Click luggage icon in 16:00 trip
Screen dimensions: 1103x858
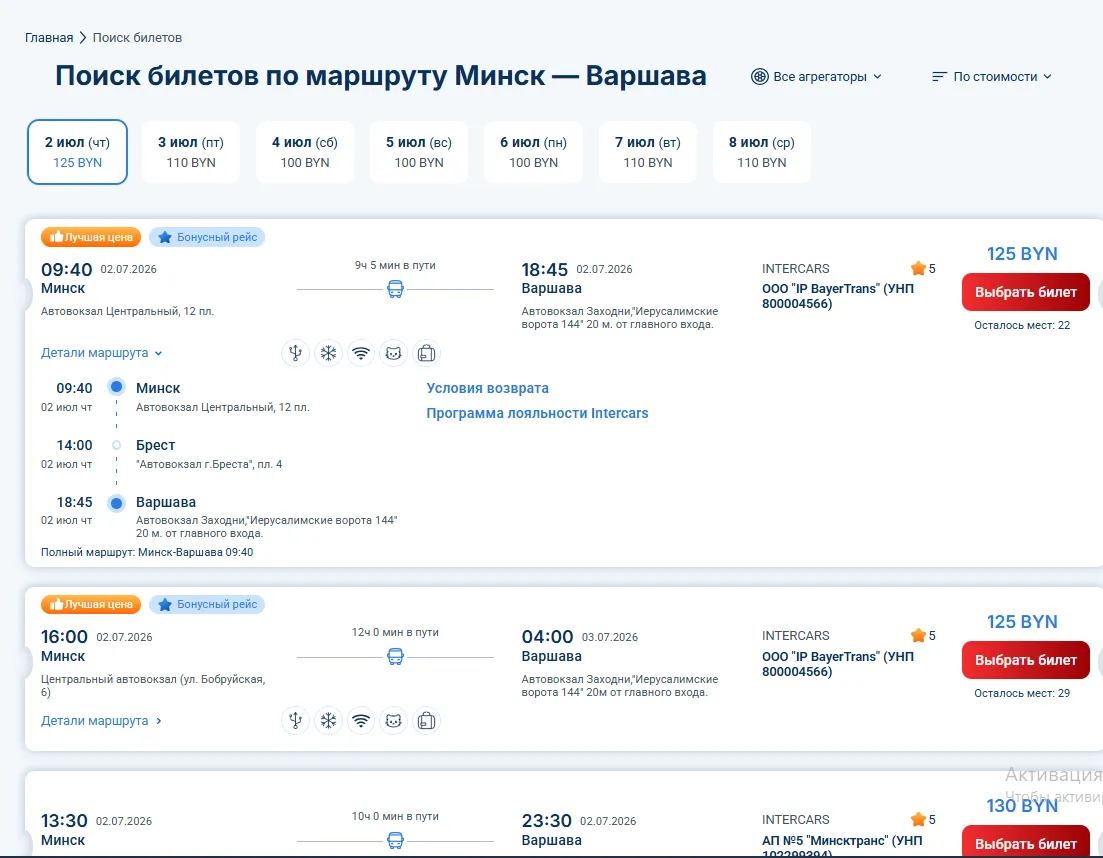click(x=426, y=721)
